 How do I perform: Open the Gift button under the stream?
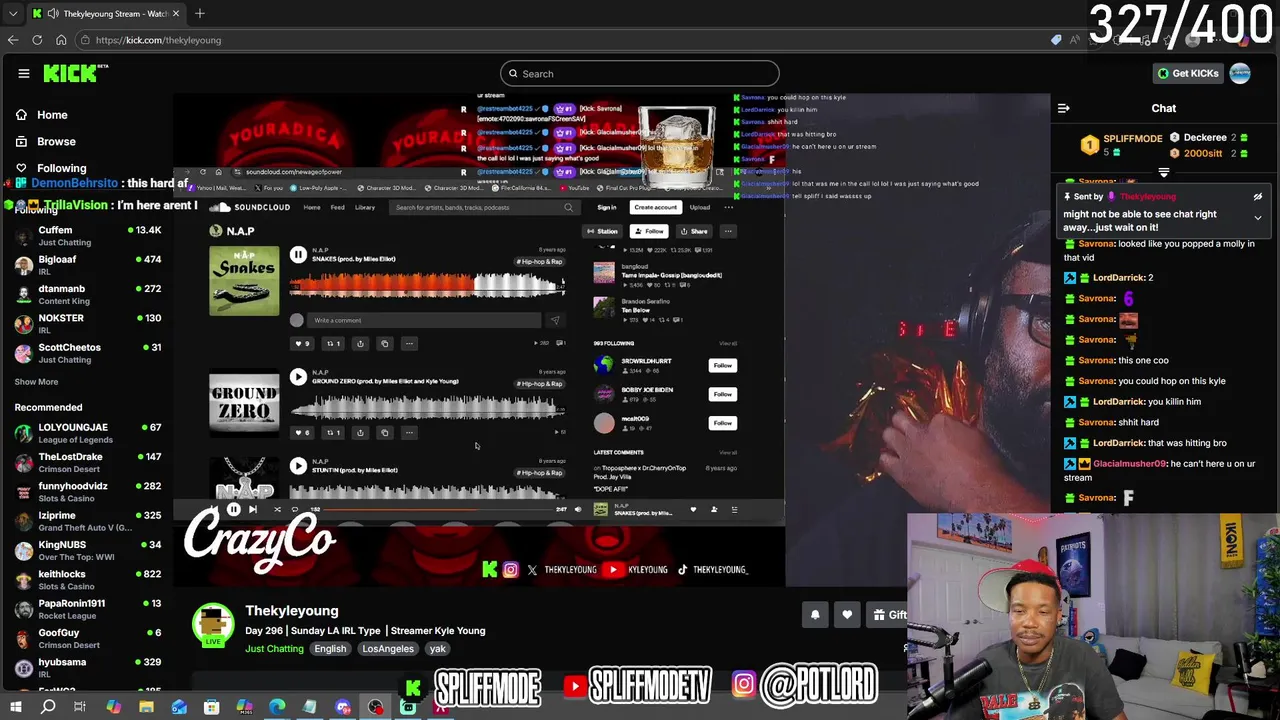(888, 615)
